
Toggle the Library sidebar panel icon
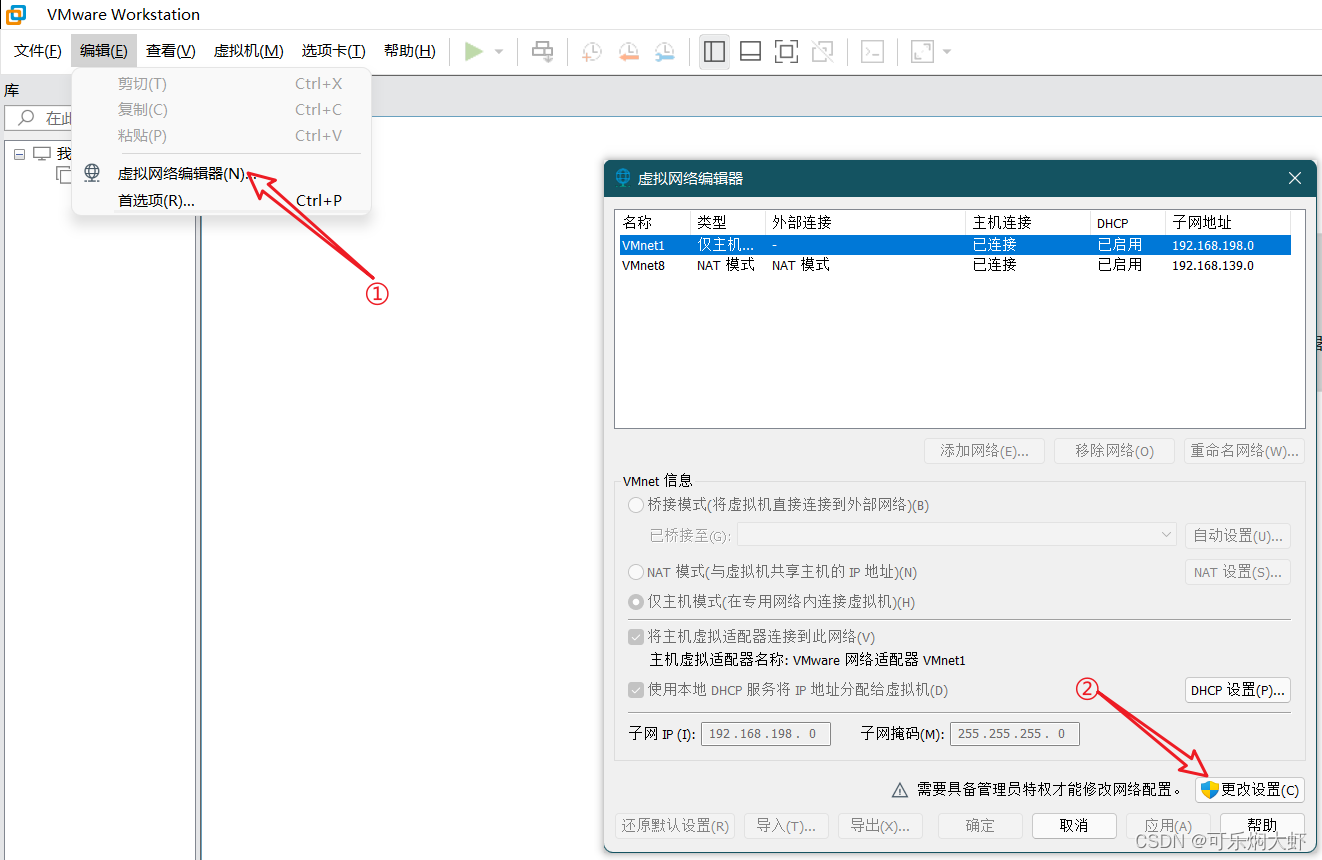point(714,51)
